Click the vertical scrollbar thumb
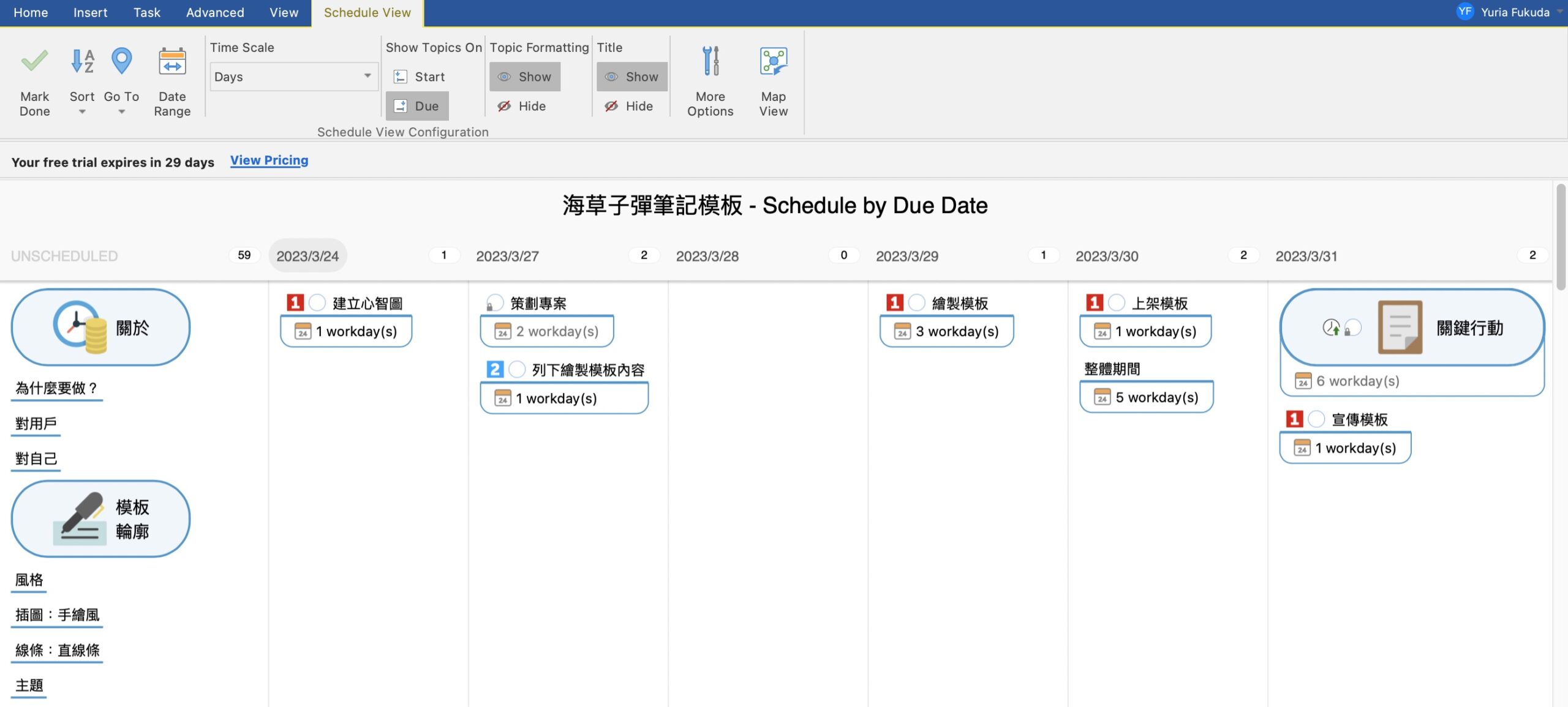This screenshot has height=707, width=1568. pos(1561,236)
